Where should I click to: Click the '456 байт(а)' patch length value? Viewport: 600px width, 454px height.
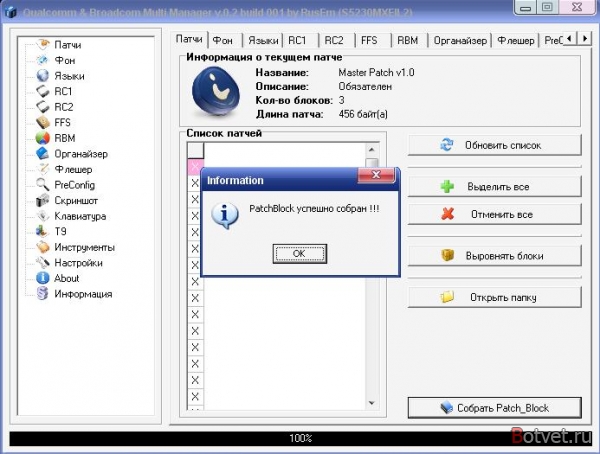(363, 114)
